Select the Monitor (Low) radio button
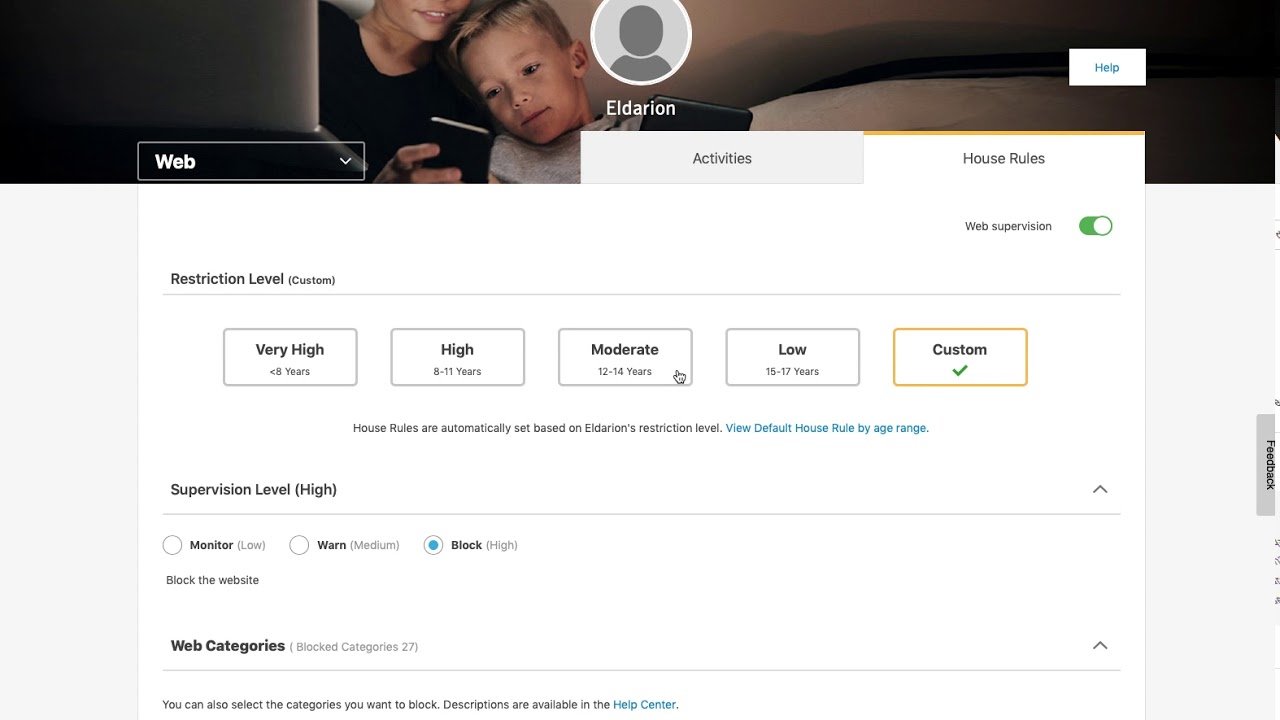Image resolution: width=1280 pixels, height=720 pixels. (x=173, y=545)
